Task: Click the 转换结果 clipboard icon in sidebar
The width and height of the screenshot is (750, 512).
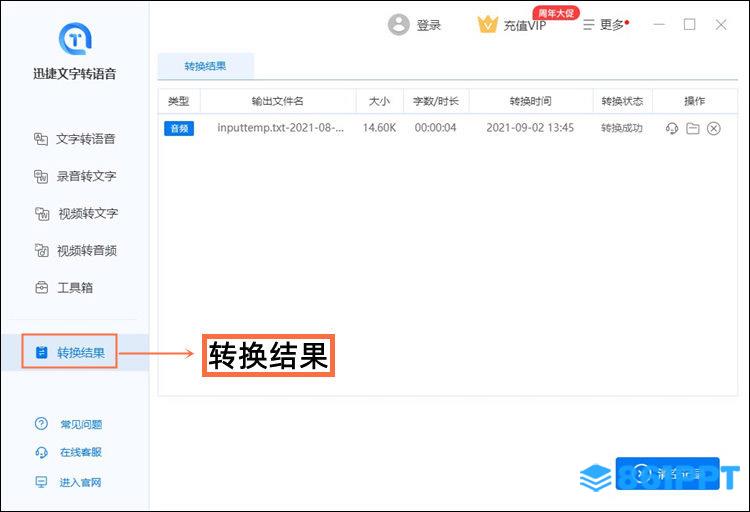Action: tap(42, 353)
